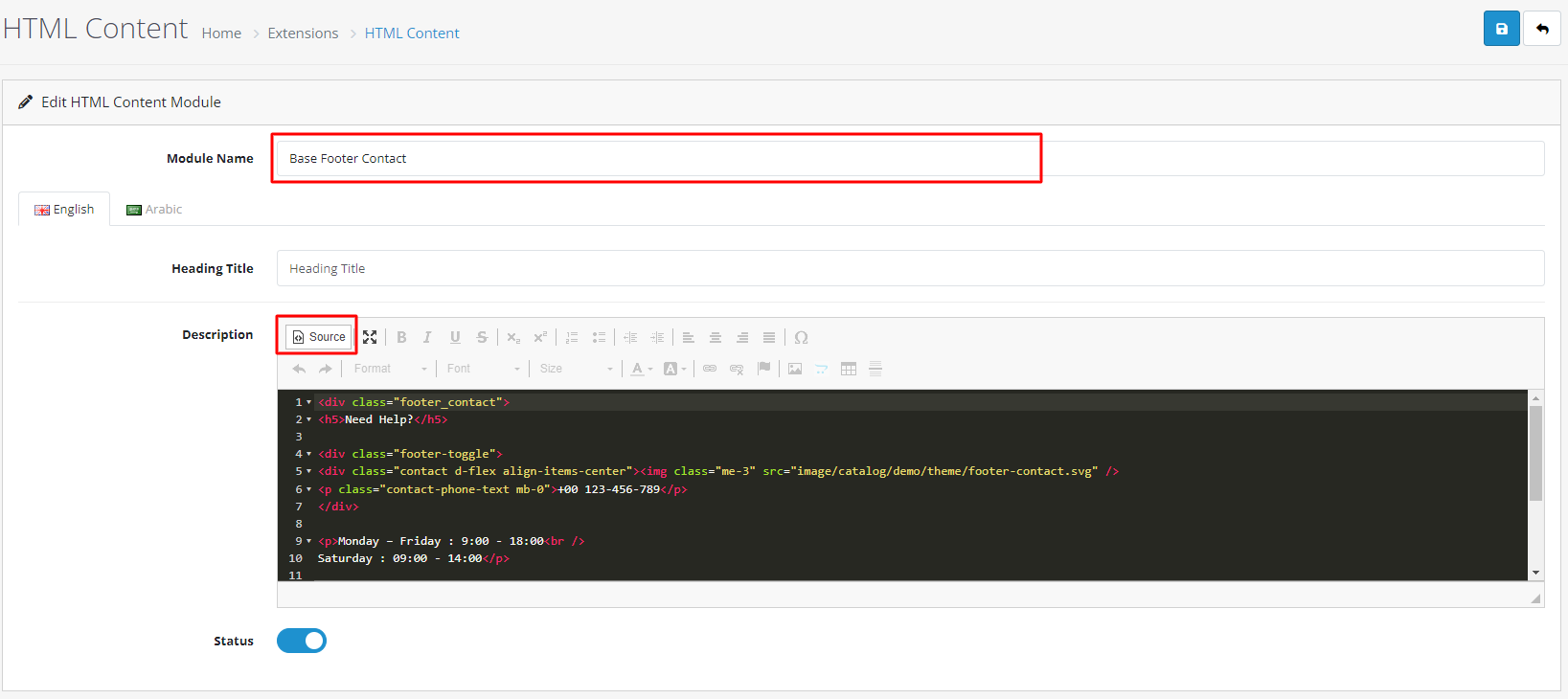Click the insert table icon

click(849, 369)
